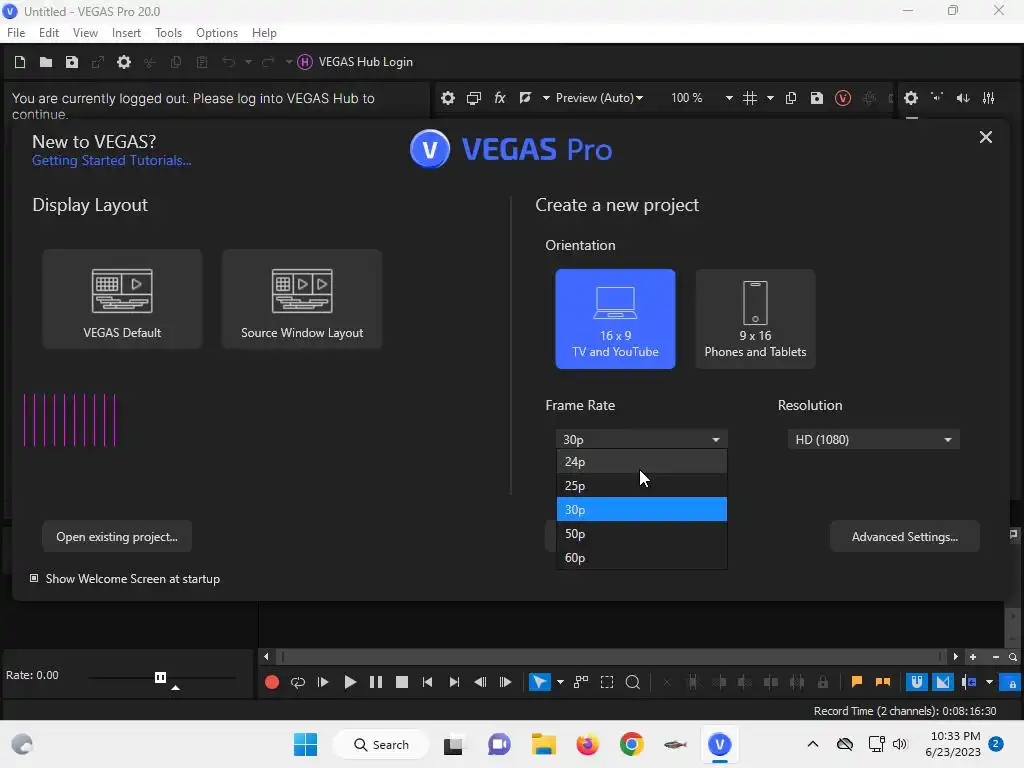This screenshot has width=1024, height=768.
Task: Save a preview snapshot to file
Action: (x=816, y=98)
